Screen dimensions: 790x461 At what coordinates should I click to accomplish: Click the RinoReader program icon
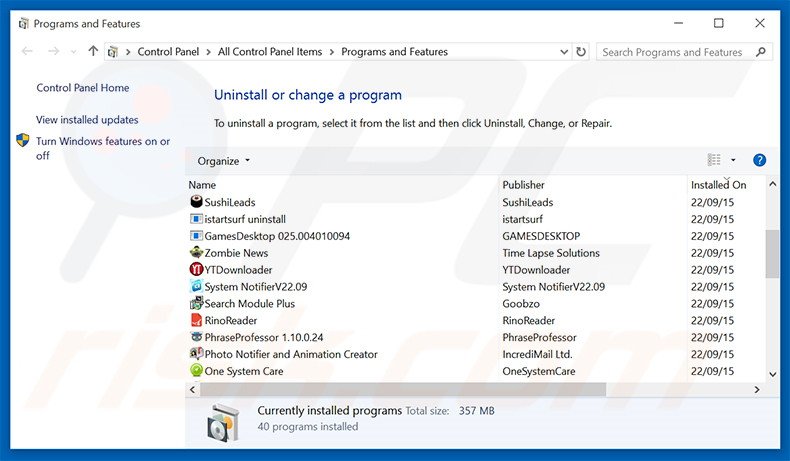(x=196, y=320)
